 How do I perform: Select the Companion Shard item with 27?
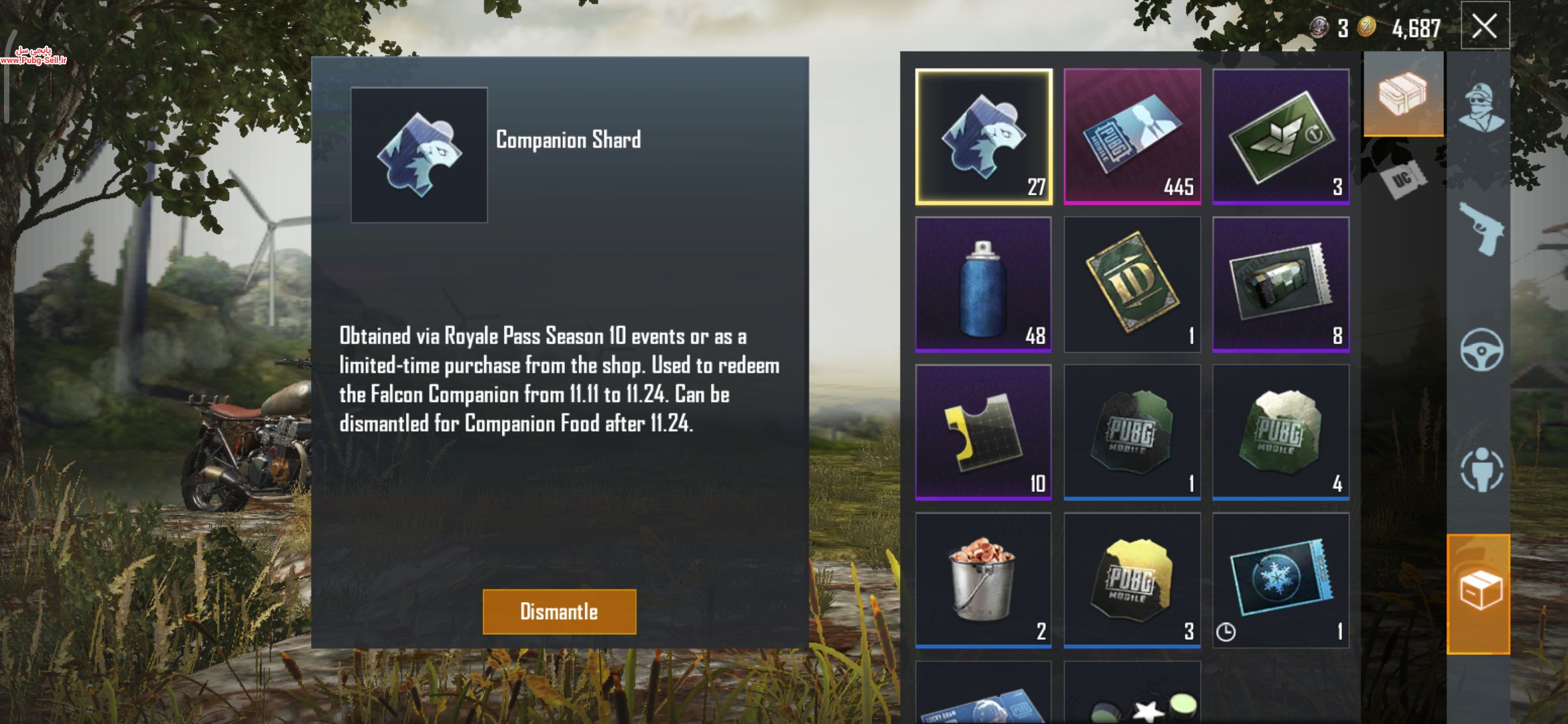tap(984, 136)
